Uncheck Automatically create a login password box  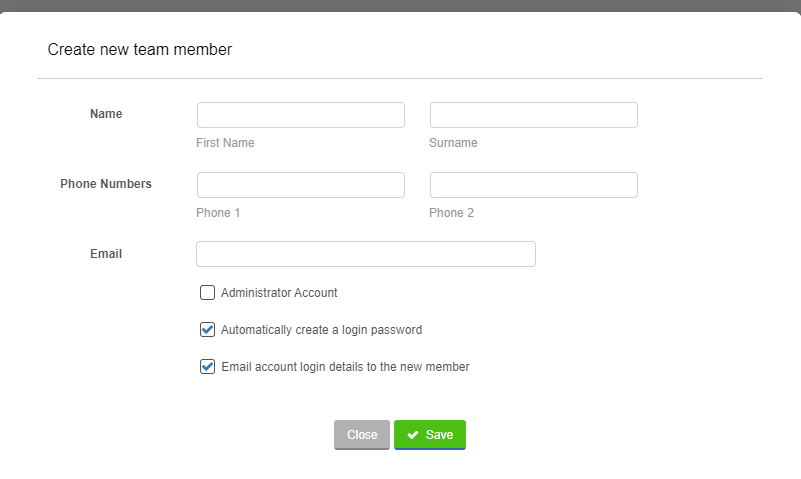pyautogui.click(x=207, y=330)
